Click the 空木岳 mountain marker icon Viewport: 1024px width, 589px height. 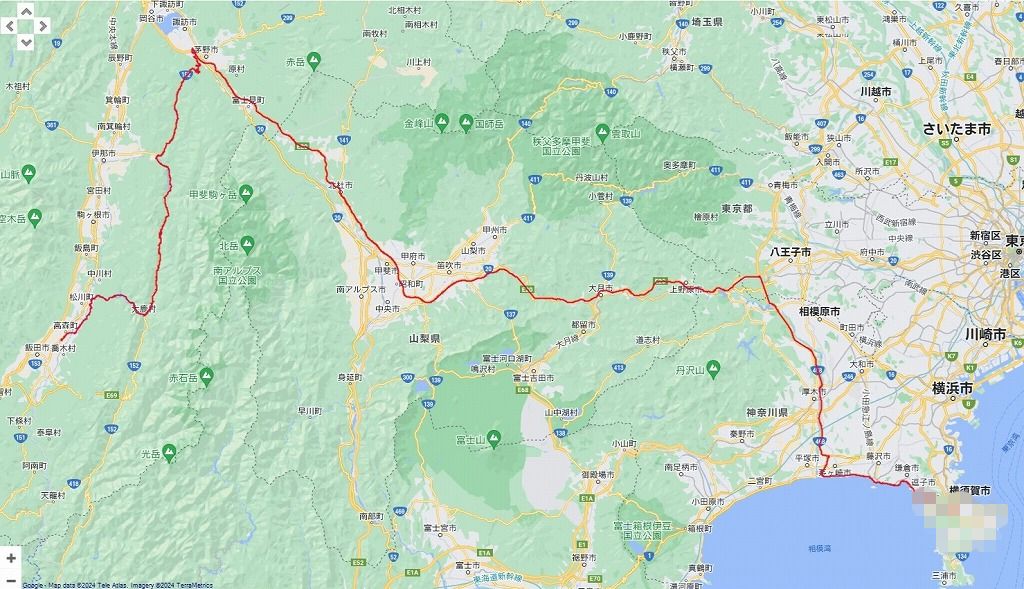(x=35, y=216)
